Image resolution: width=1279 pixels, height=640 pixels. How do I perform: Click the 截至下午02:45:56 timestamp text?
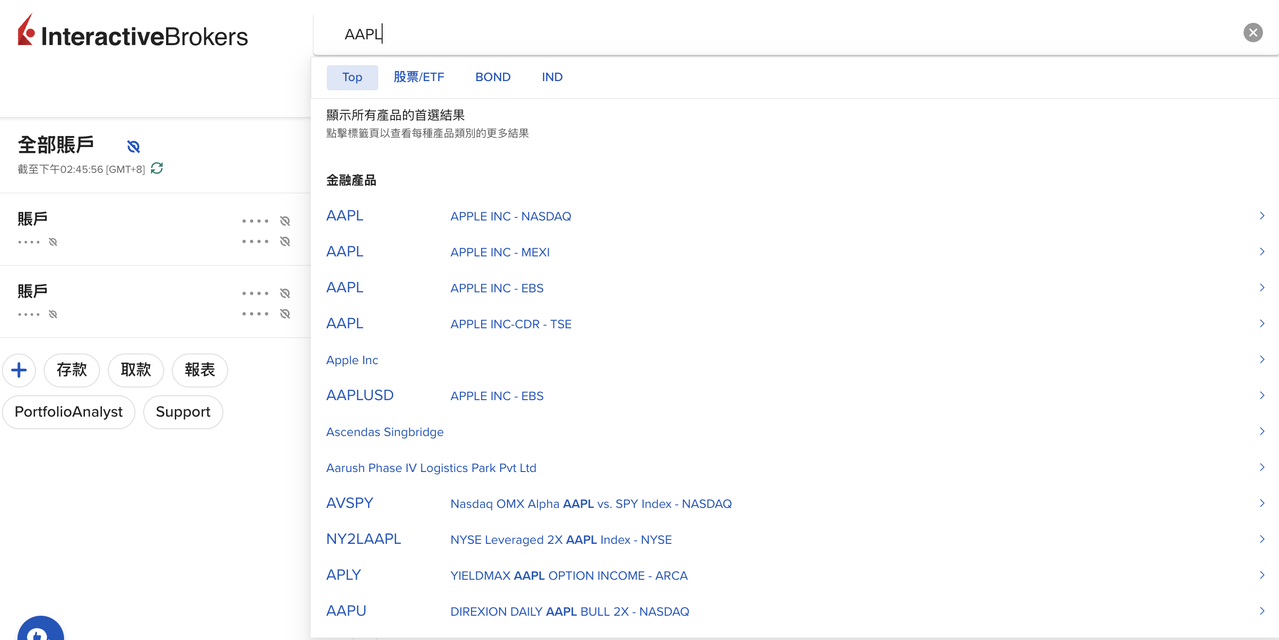[81, 170]
